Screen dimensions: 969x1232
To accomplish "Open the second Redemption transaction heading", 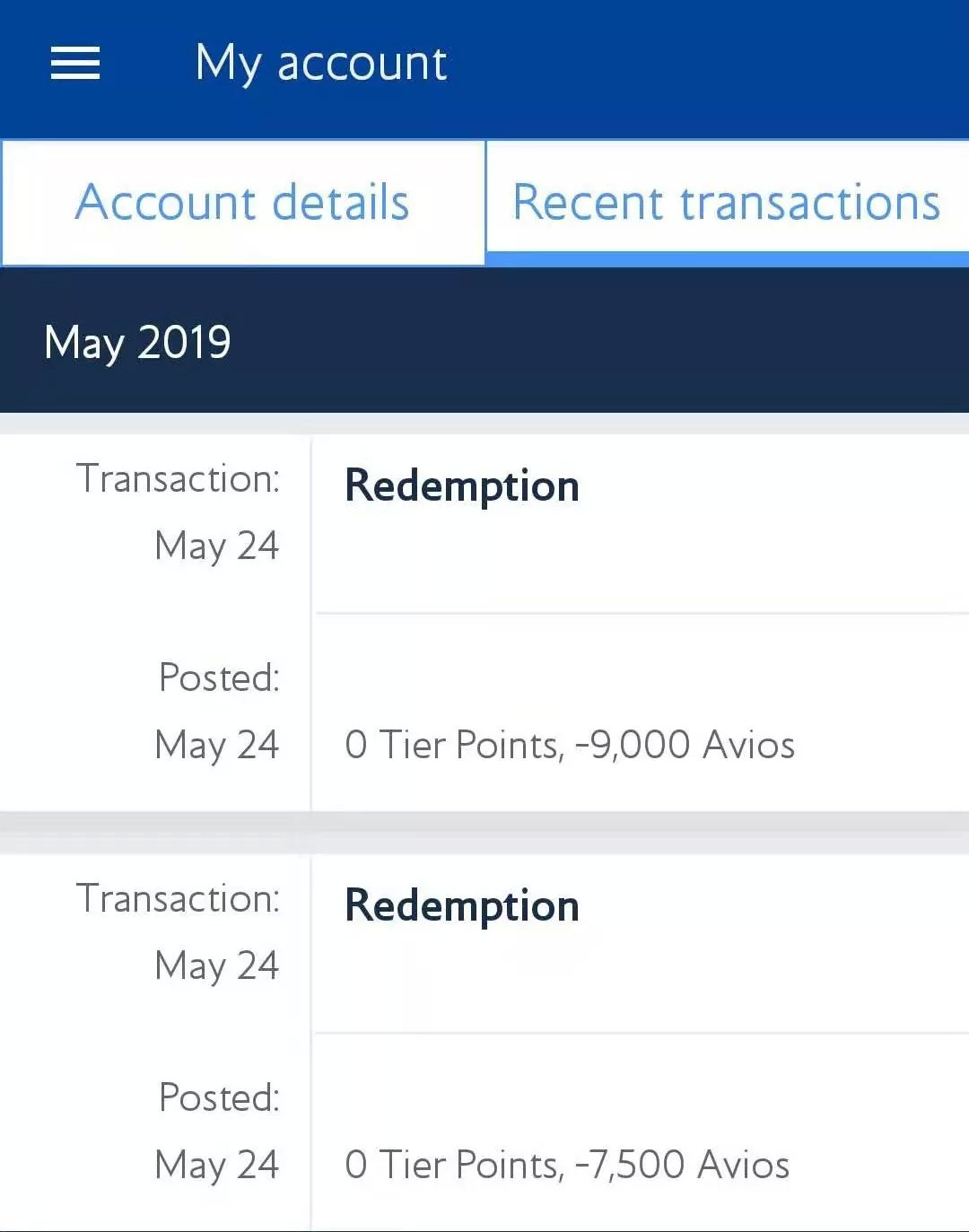I will 462,905.
